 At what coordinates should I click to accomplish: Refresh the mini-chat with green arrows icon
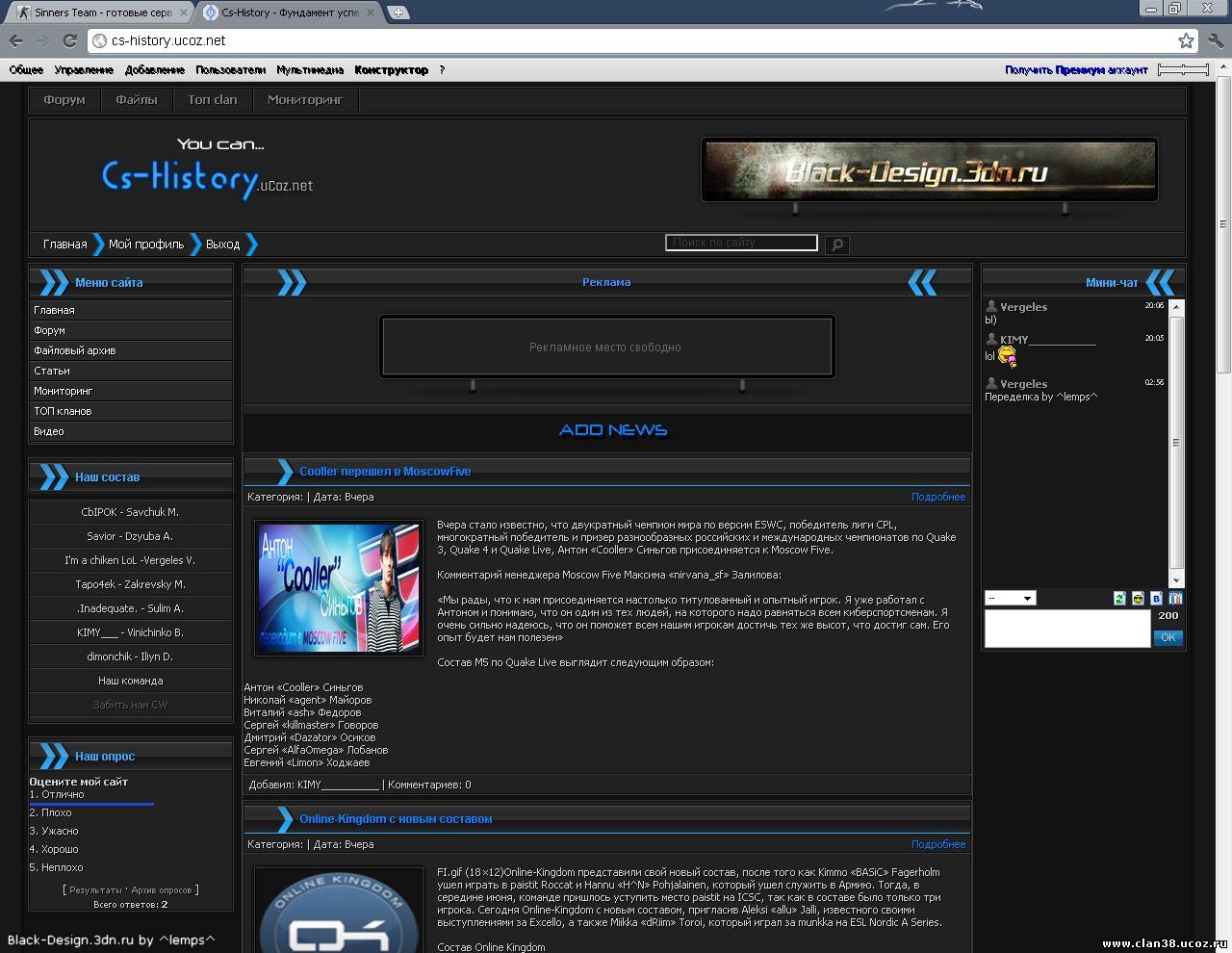(1119, 598)
